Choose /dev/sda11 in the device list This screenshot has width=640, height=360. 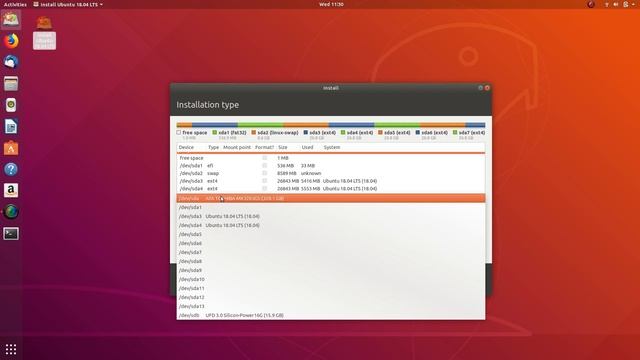[x=331, y=288]
